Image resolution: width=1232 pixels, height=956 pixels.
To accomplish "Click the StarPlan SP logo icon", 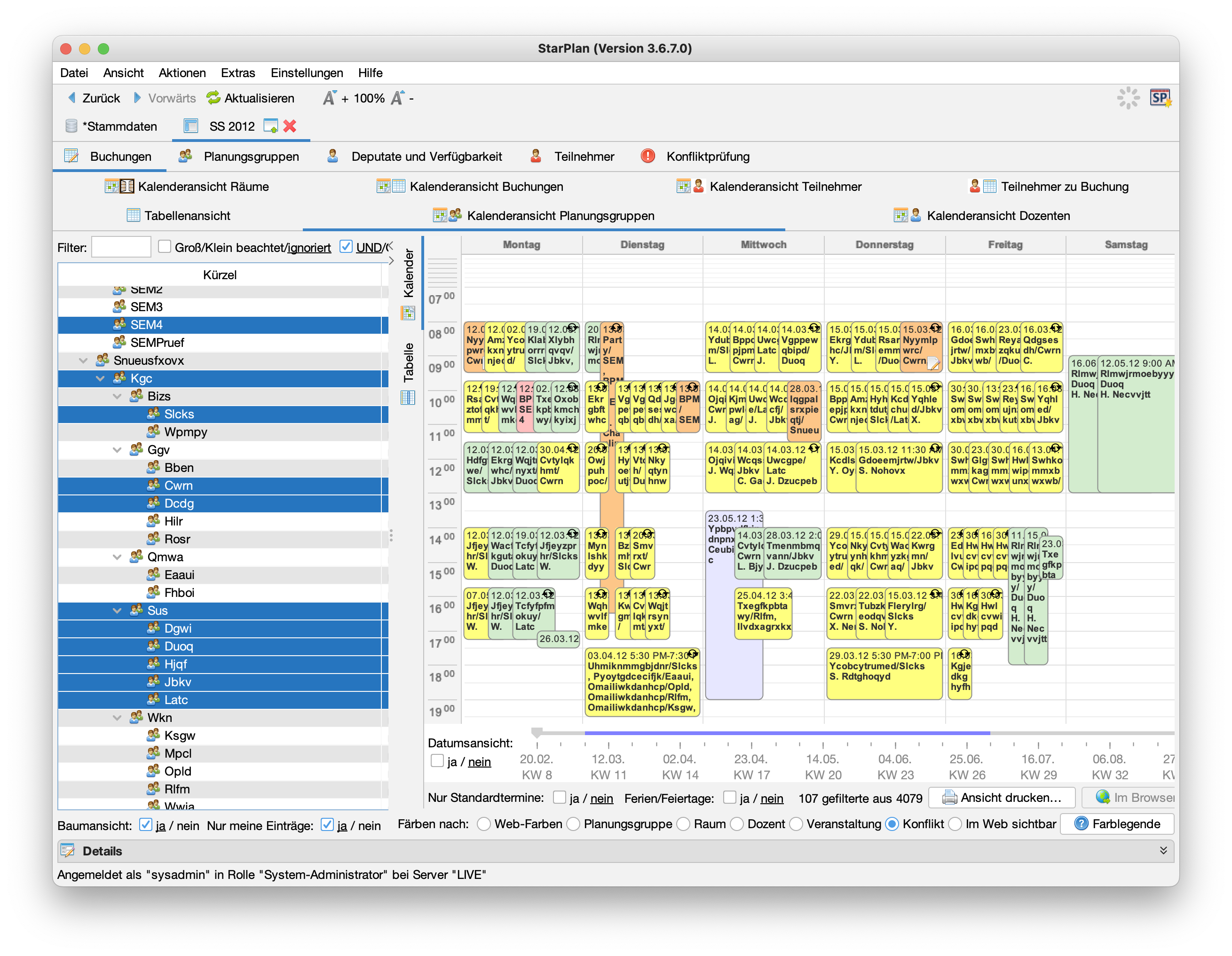I will pyautogui.click(x=1161, y=98).
